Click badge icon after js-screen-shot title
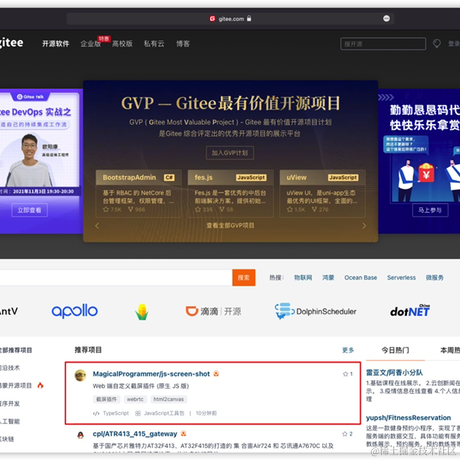 coord(216,374)
